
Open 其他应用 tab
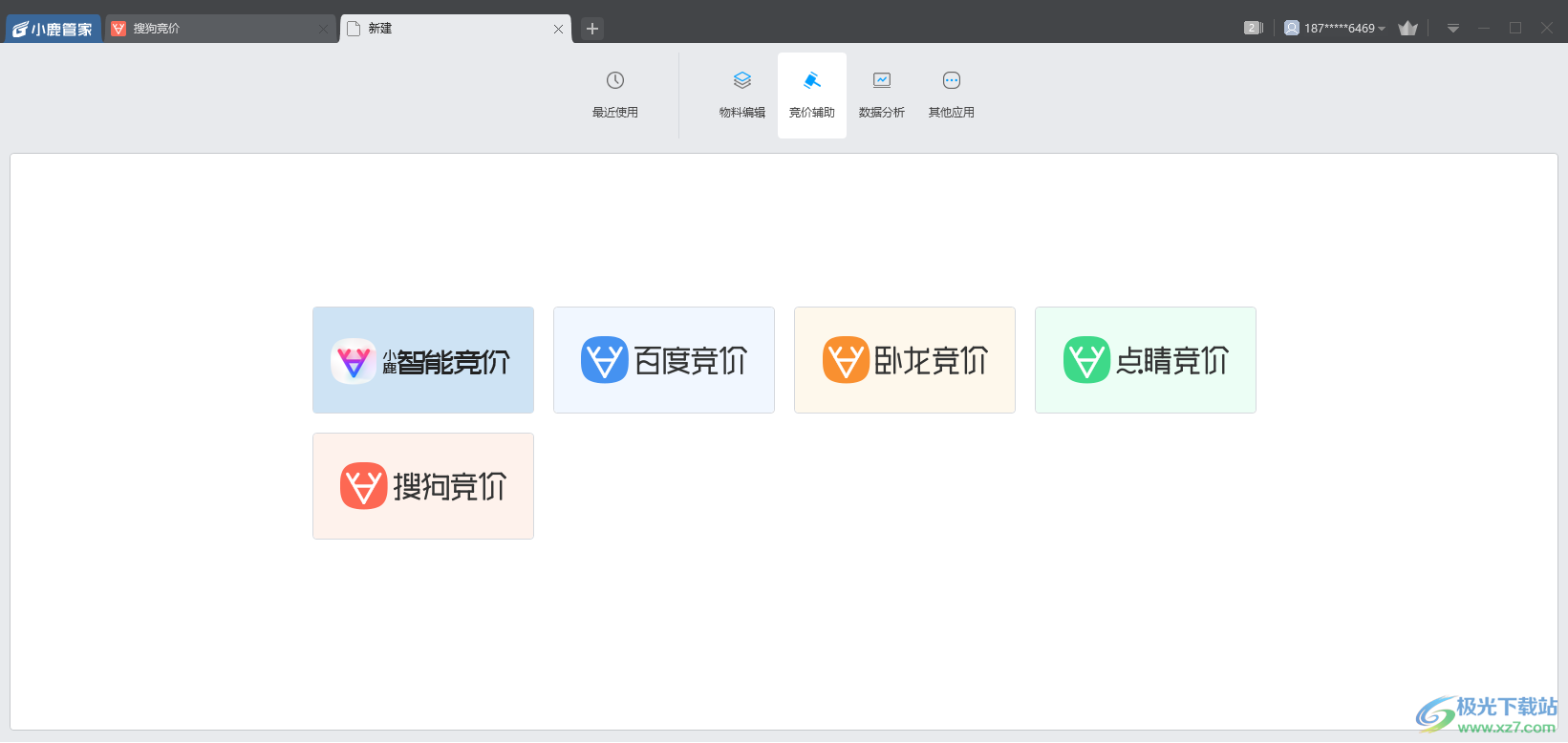tap(952, 96)
